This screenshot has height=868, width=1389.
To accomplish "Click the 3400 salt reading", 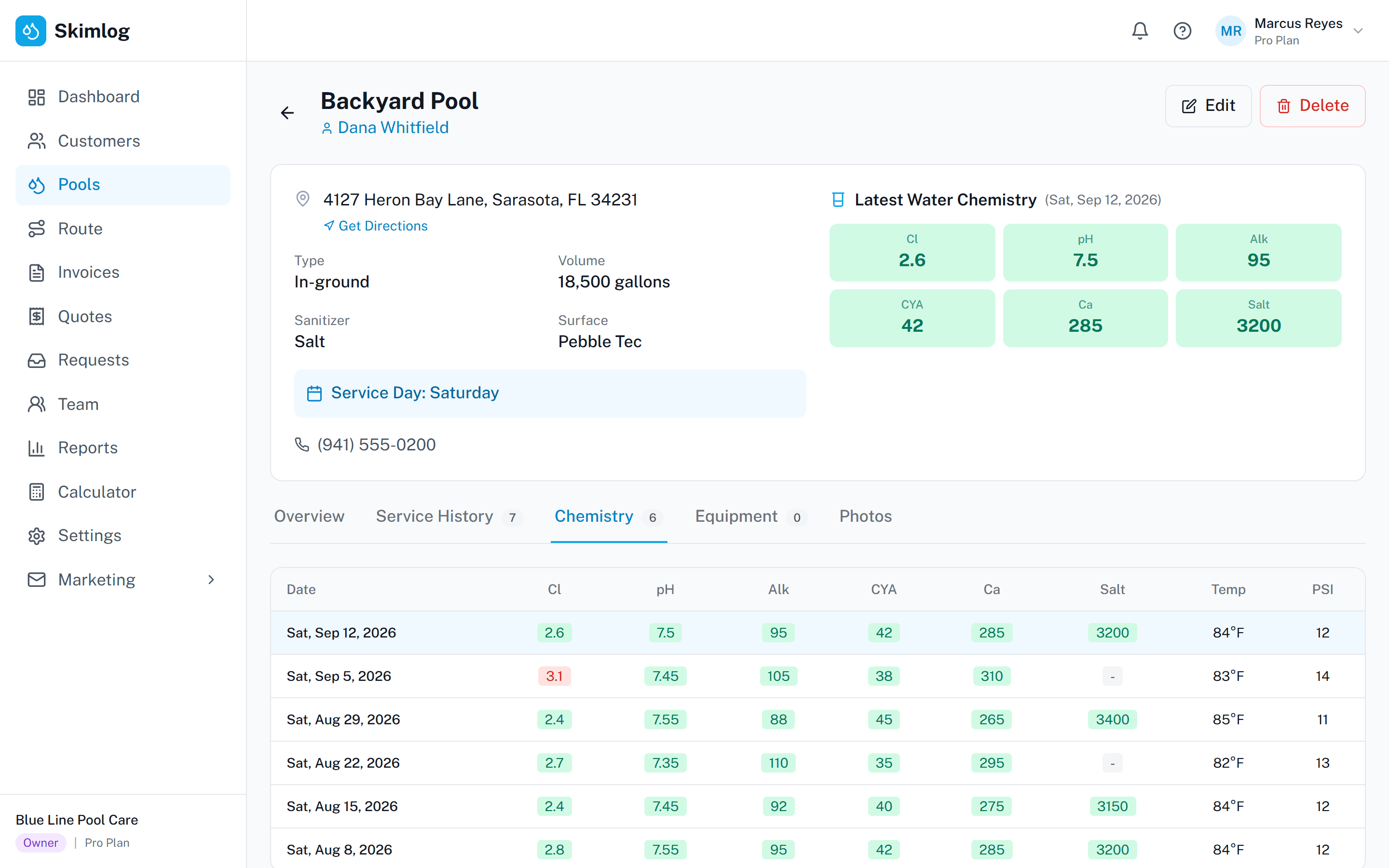I will [1112, 719].
